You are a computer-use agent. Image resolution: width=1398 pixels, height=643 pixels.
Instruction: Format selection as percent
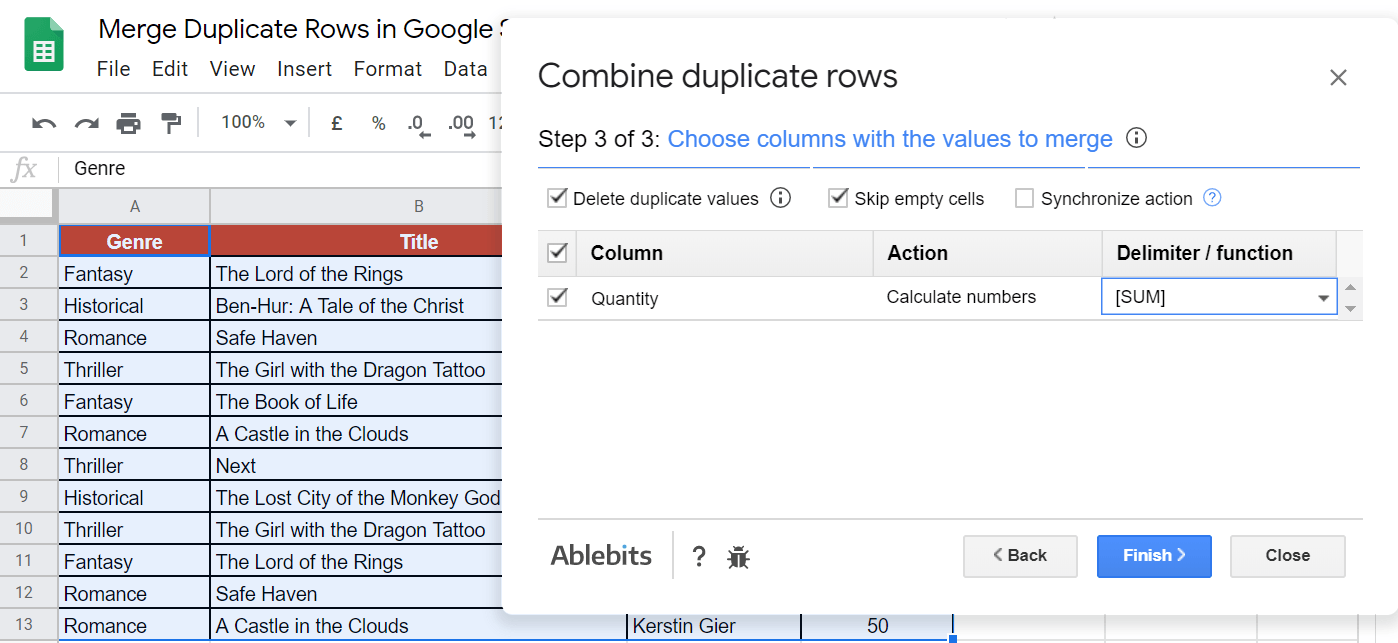[377, 123]
